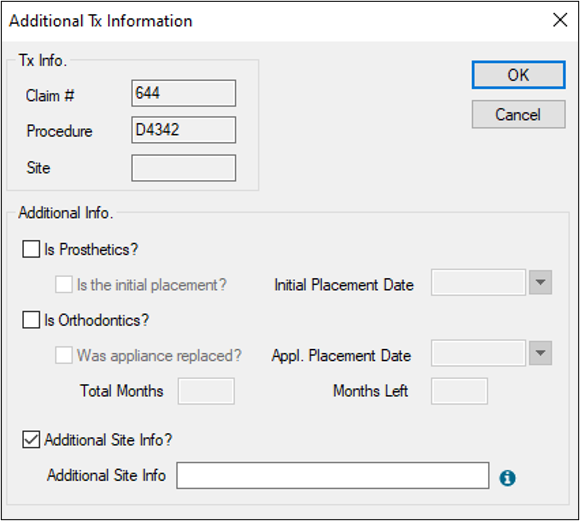Tick the Is Orthodontics? checkbox

click(31, 320)
